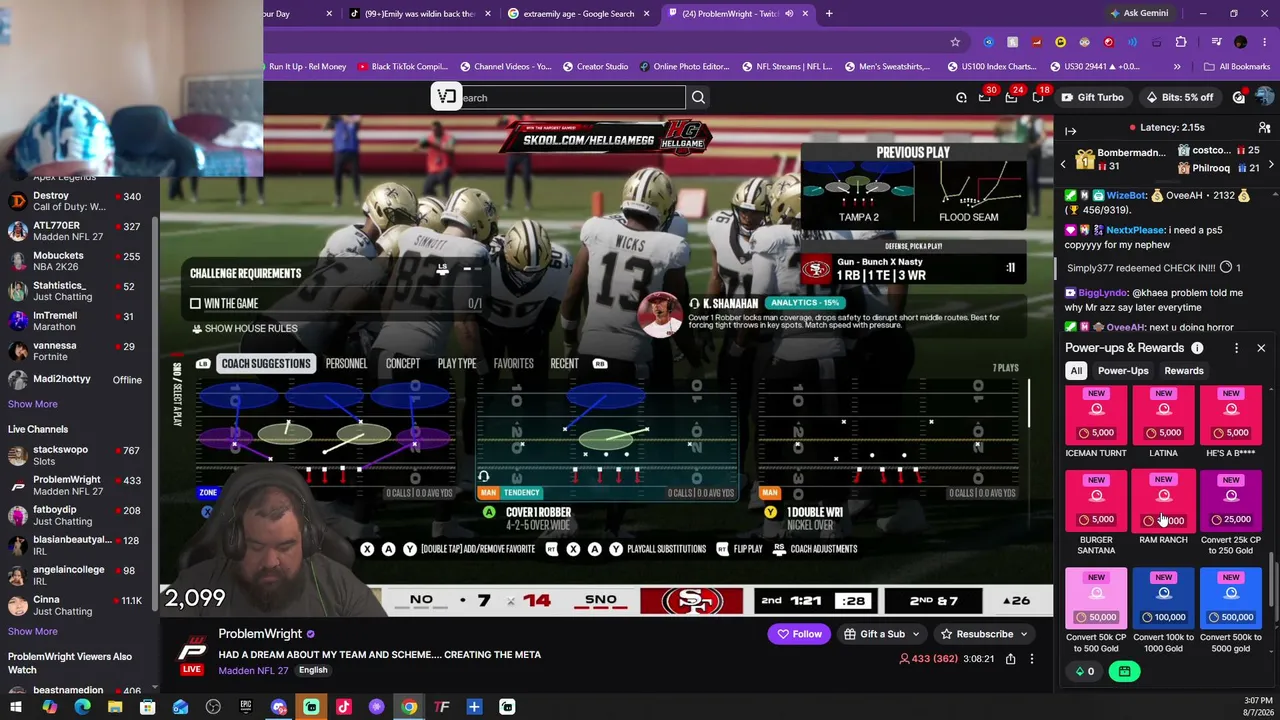Open the NFL Streams bookmark
The image size is (1280, 720).
pyautogui.click(x=786, y=67)
